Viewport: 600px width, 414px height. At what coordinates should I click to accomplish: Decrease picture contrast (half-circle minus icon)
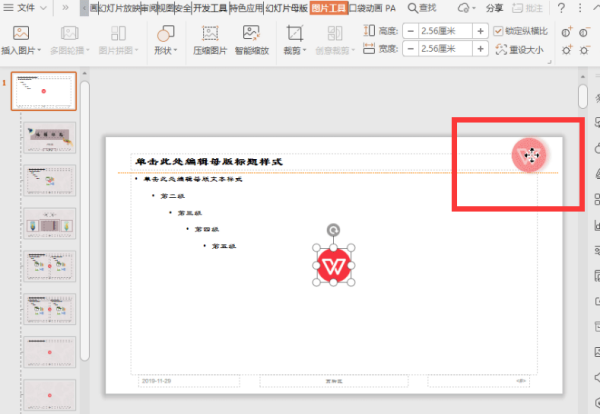(584, 32)
